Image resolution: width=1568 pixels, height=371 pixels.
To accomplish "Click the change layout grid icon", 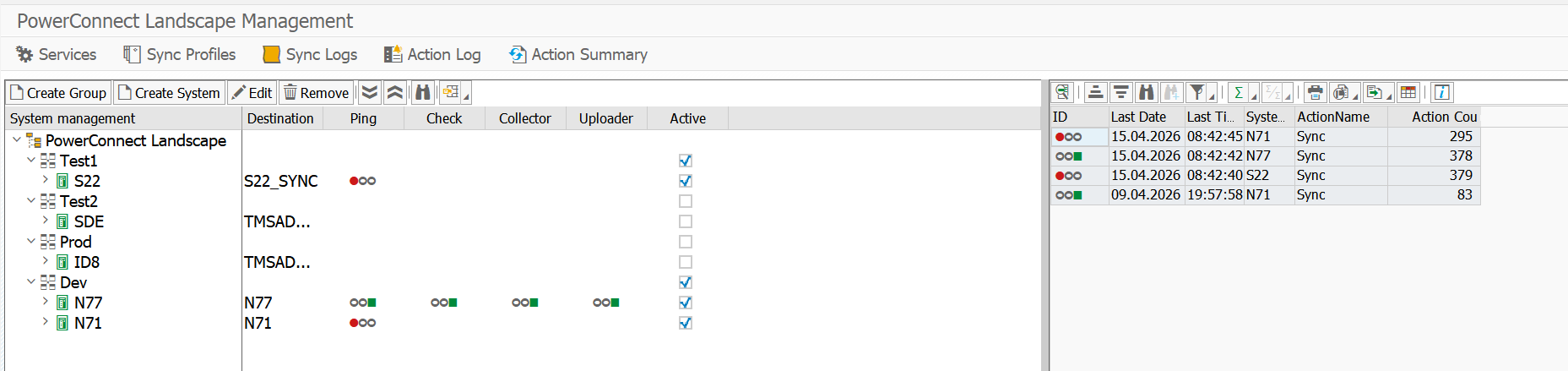I will [x=1408, y=92].
